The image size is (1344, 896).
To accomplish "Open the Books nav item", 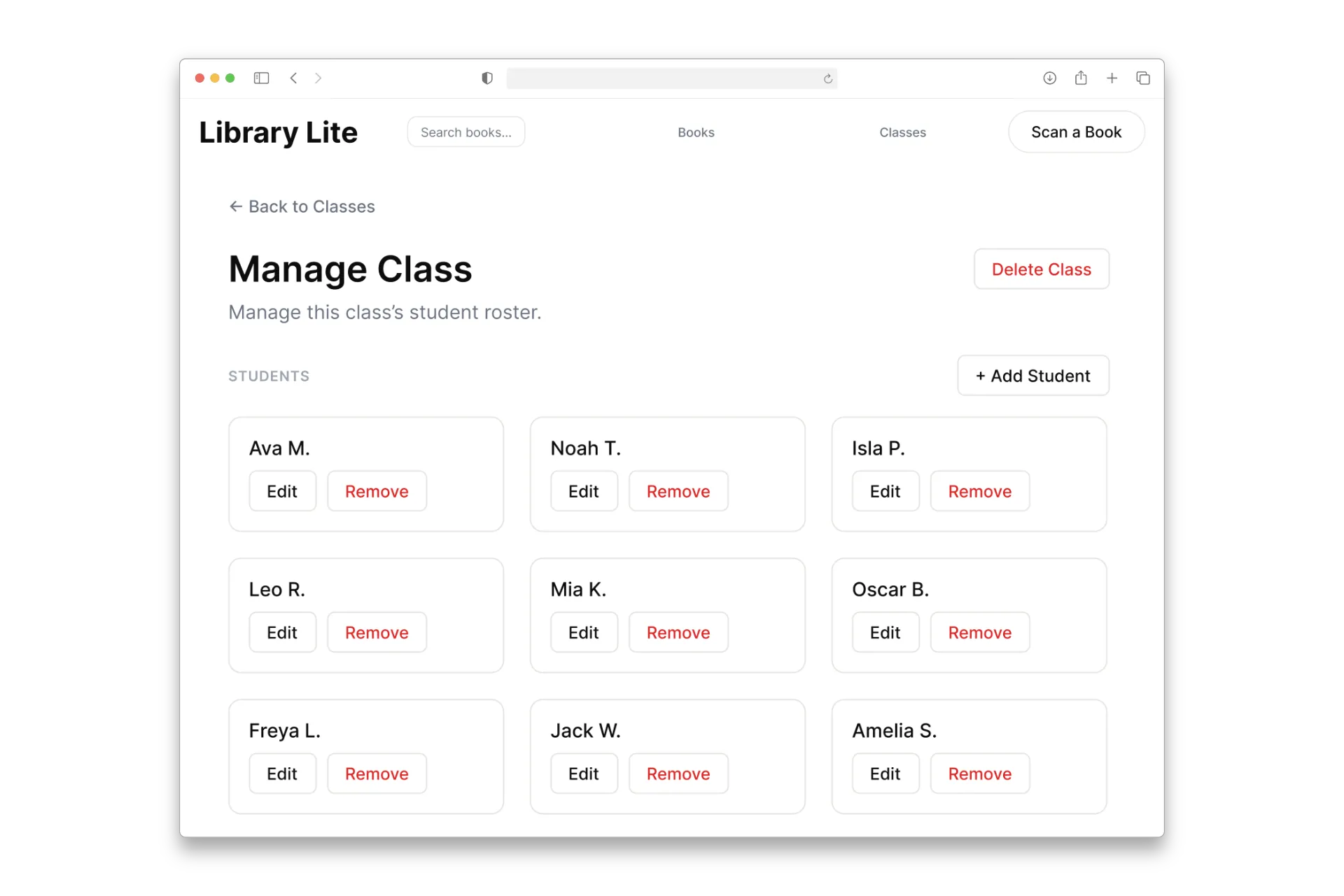I will (x=696, y=132).
